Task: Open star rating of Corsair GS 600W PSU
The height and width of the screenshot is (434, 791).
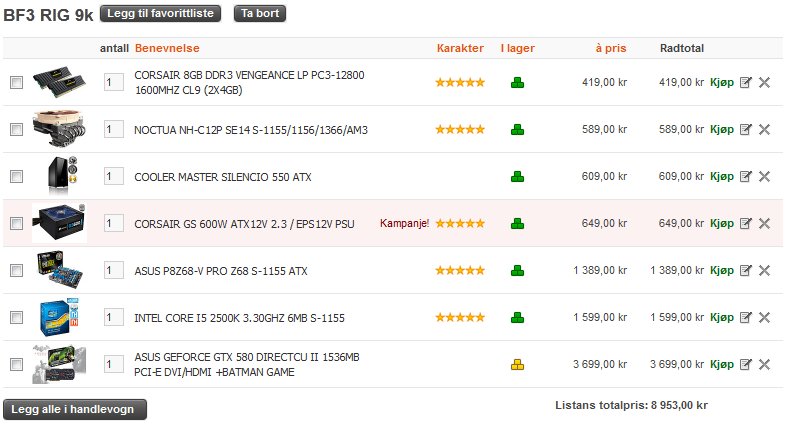Action: [x=460, y=223]
